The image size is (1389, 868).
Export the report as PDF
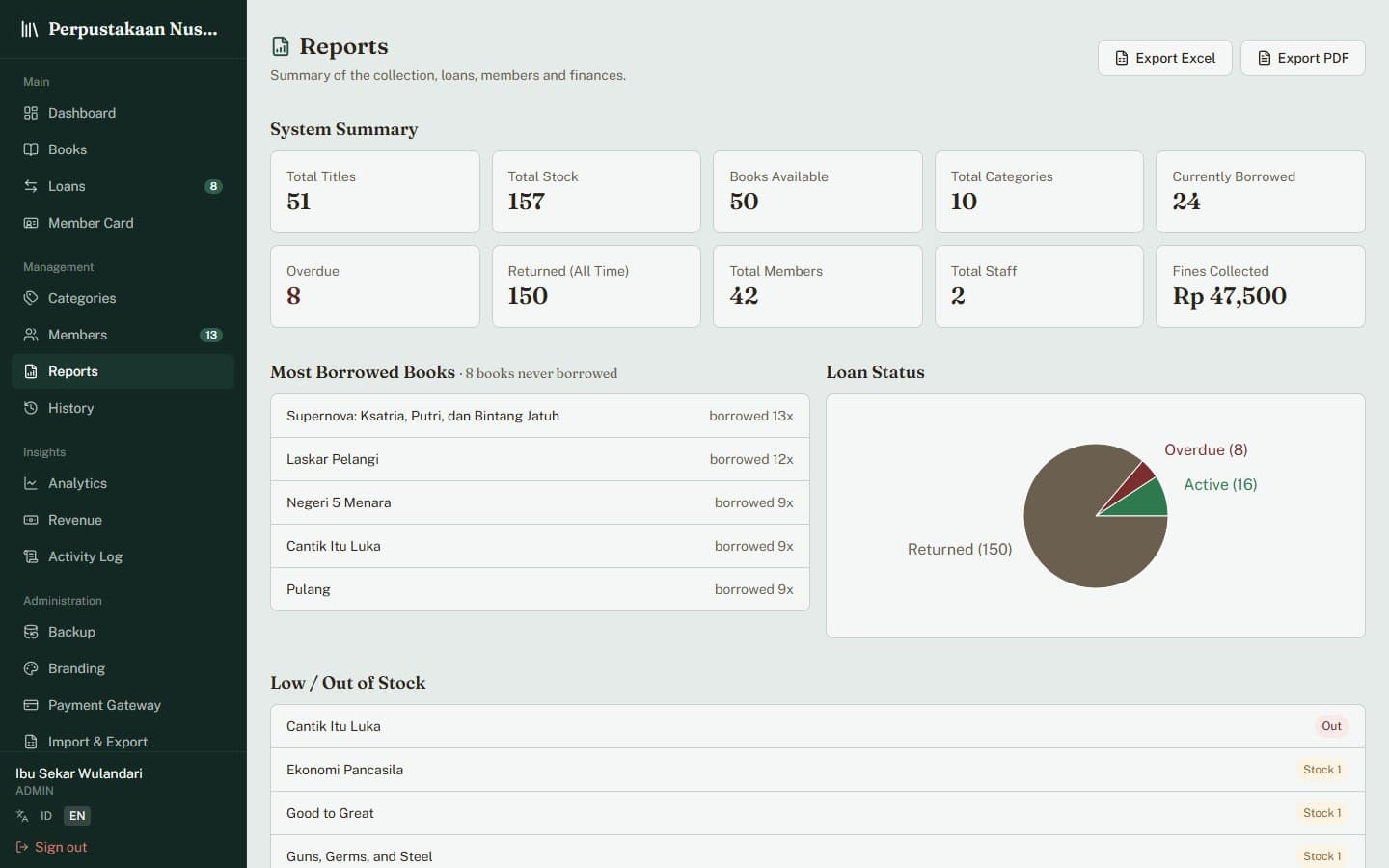(1303, 58)
